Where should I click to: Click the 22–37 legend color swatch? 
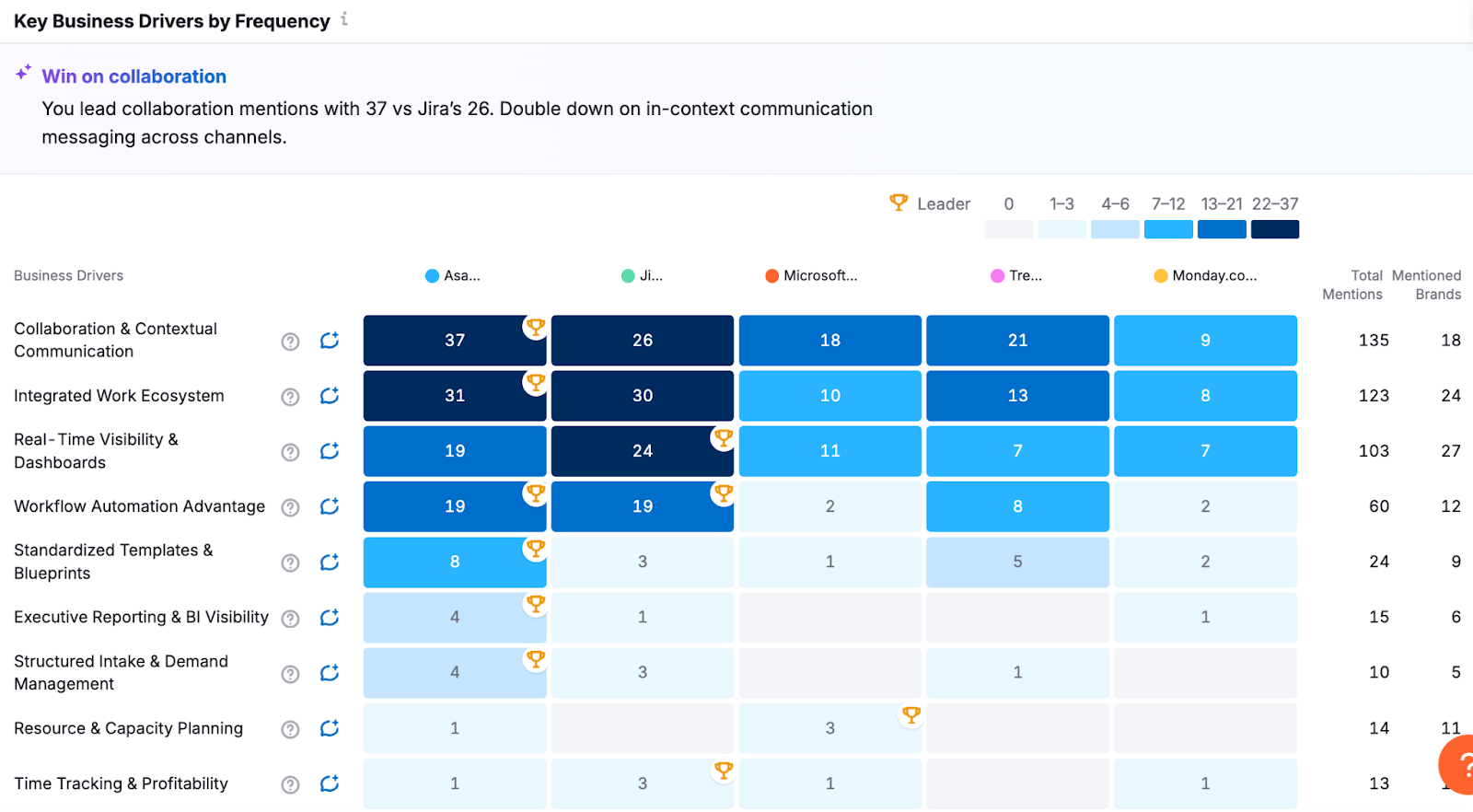(1275, 228)
